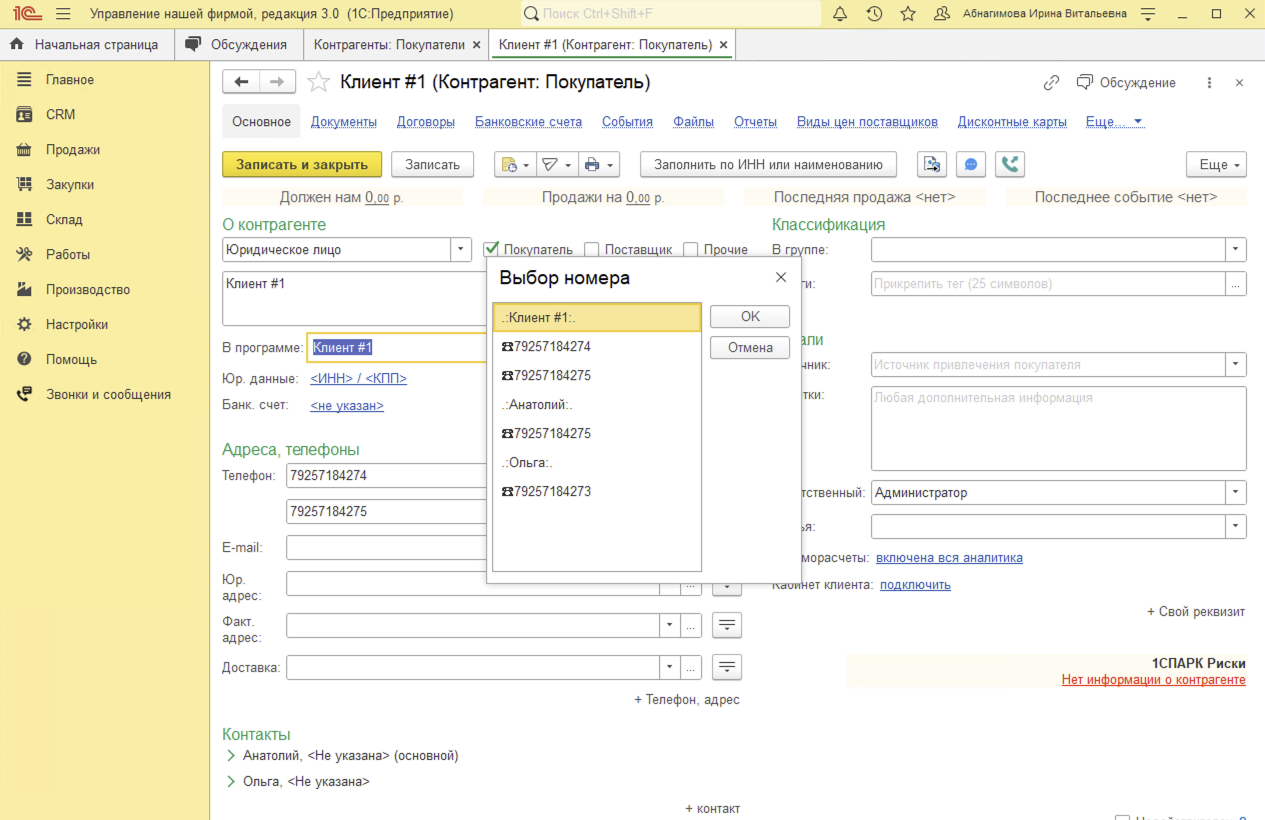Click the ИНН / КПП link

click(358, 378)
